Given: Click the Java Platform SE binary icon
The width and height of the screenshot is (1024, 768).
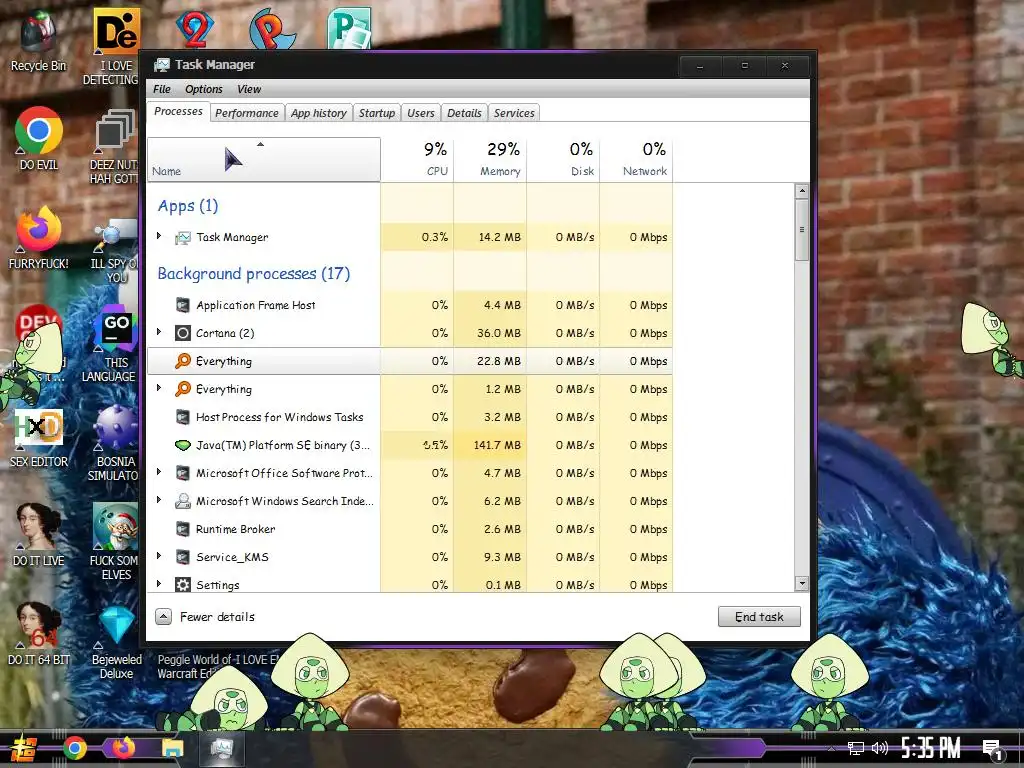Looking at the screenshot, I should click(183, 445).
